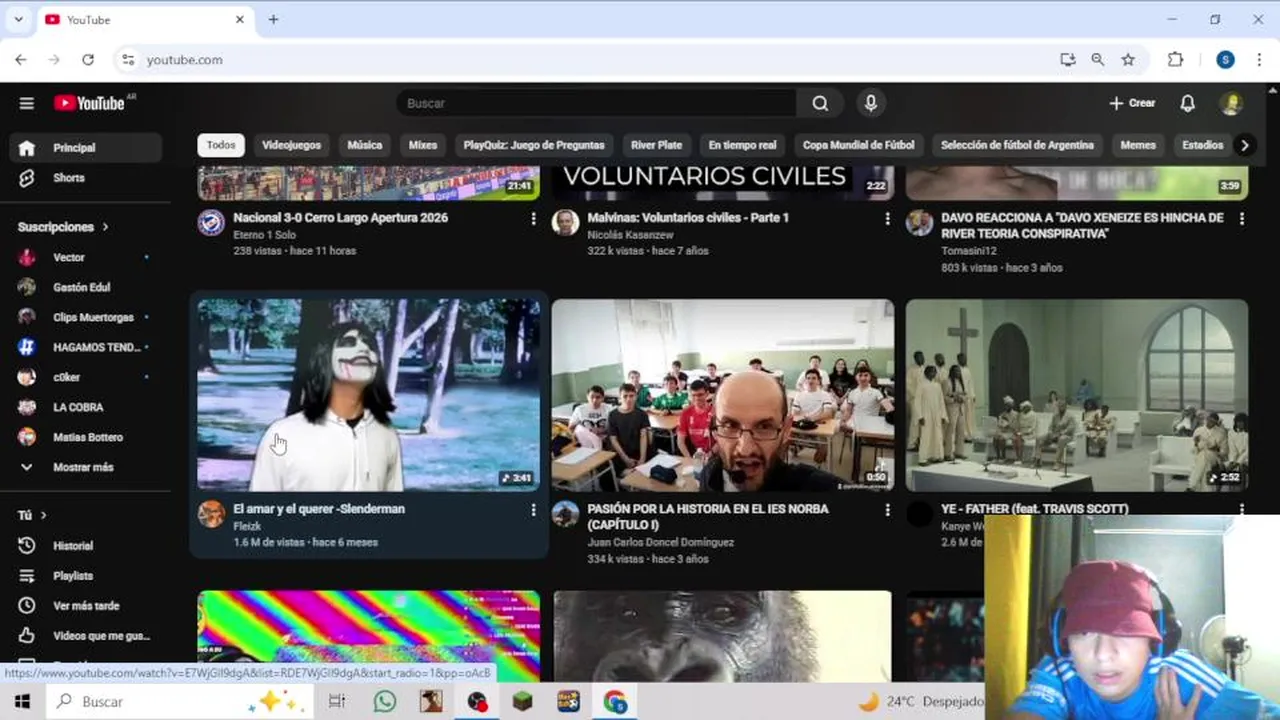The image size is (1280, 720).
Task: Open the account avatar menu
Action: [1231, 103]
